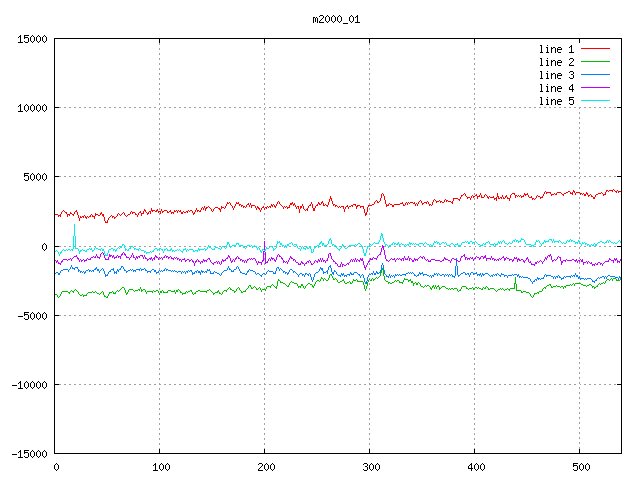This screenshot has width=640, height=480.
Task: Select the 'line 1' legend label
Action: pyautogui.click(x=556, y=49)
